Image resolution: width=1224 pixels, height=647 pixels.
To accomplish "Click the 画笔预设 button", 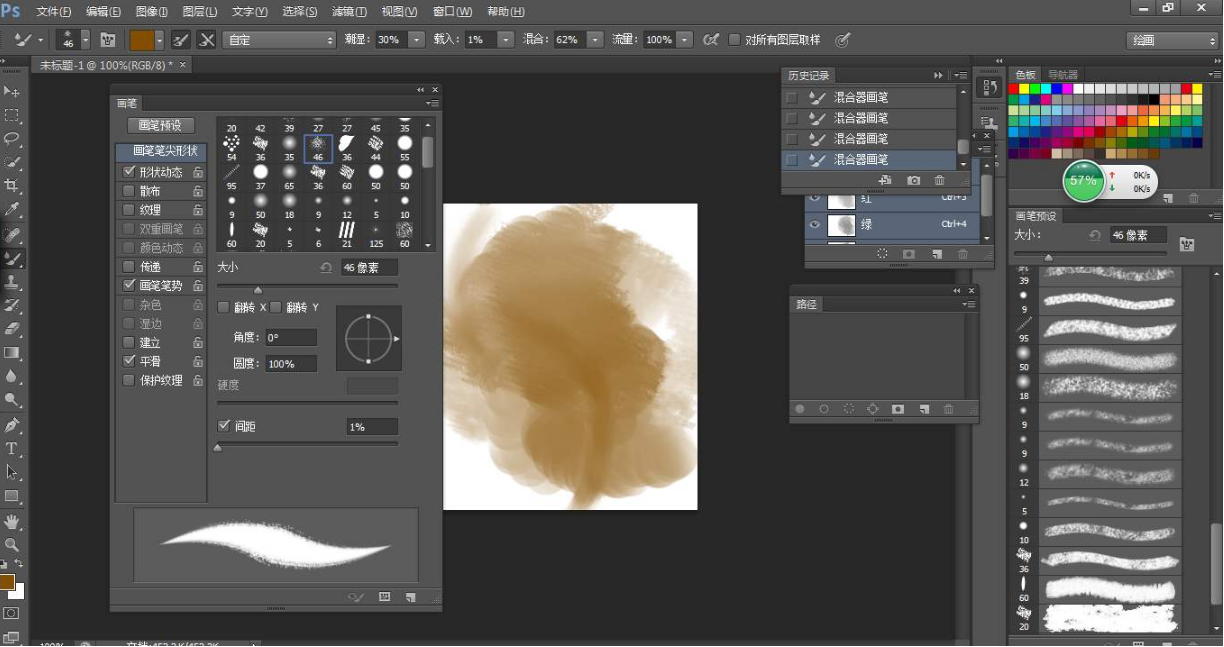I will click(x=160, y=126).
